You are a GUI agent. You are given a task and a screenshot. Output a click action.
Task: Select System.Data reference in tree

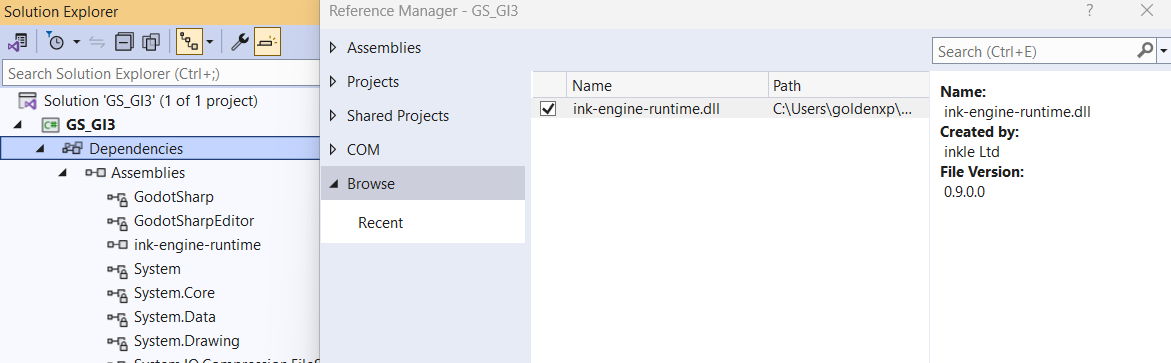pyautogui.click(x=174, y=317)
